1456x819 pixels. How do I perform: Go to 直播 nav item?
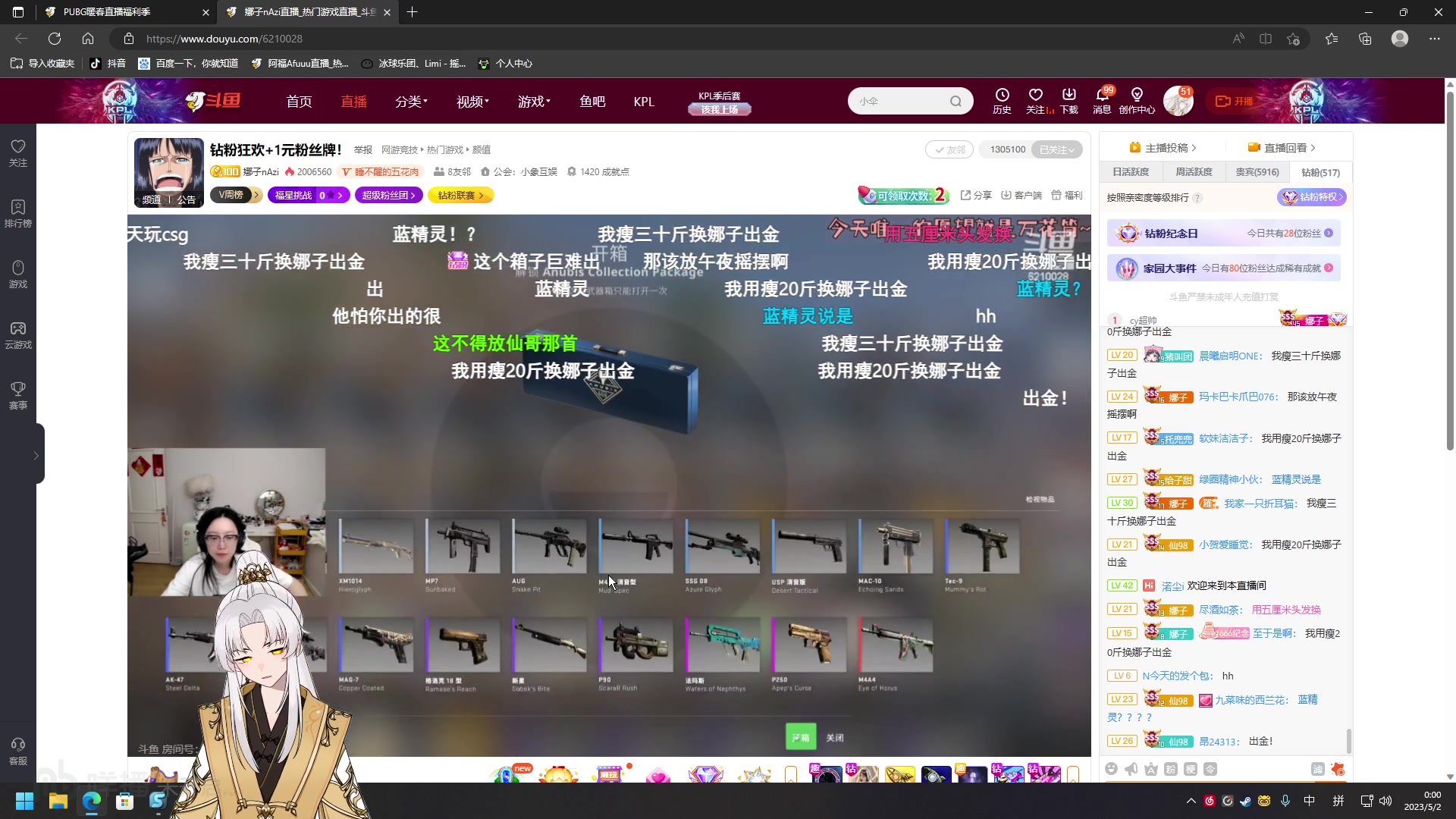coord(353,101)
